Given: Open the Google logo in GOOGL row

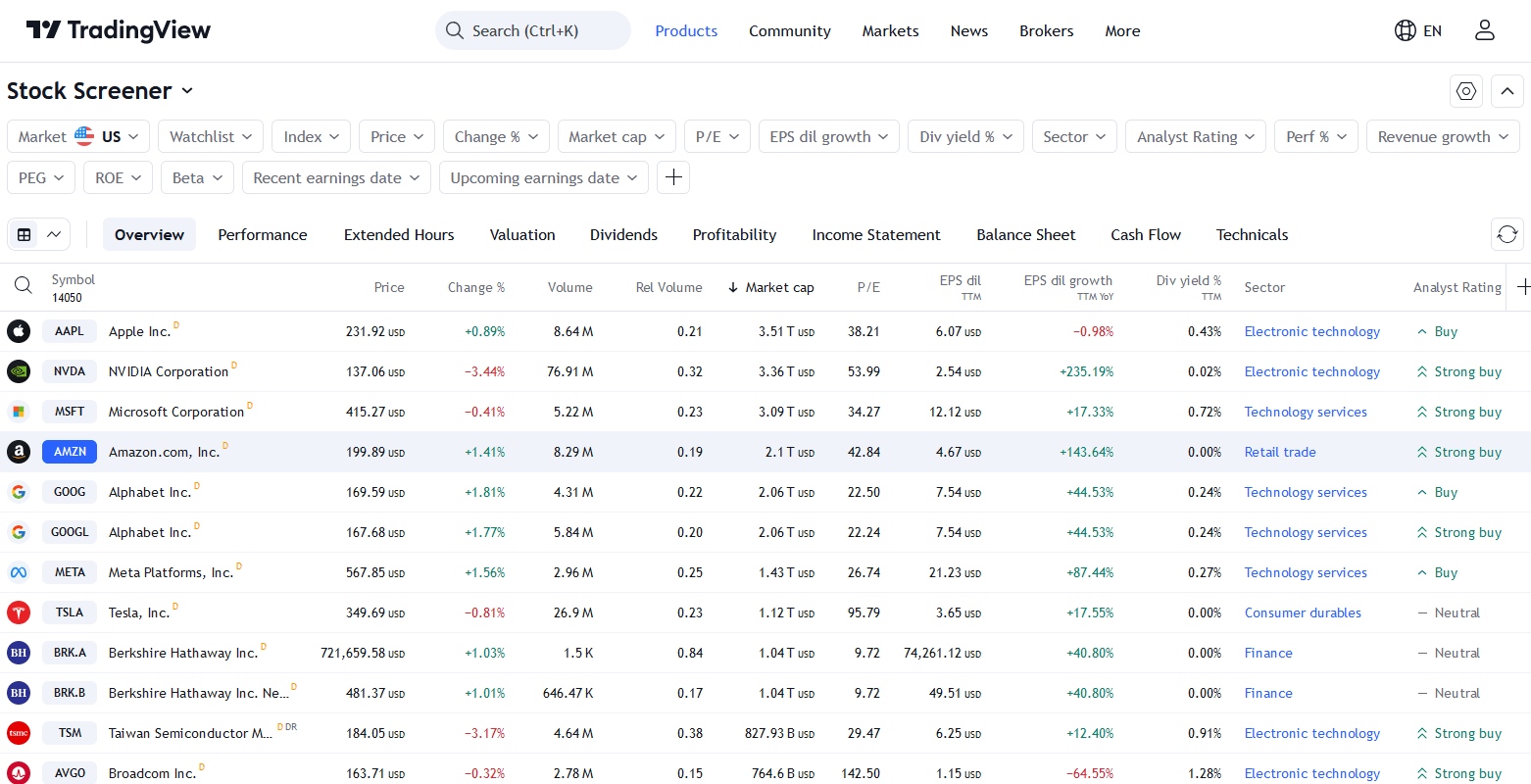Looking at the screenshot, I should [x=19, y=532].
